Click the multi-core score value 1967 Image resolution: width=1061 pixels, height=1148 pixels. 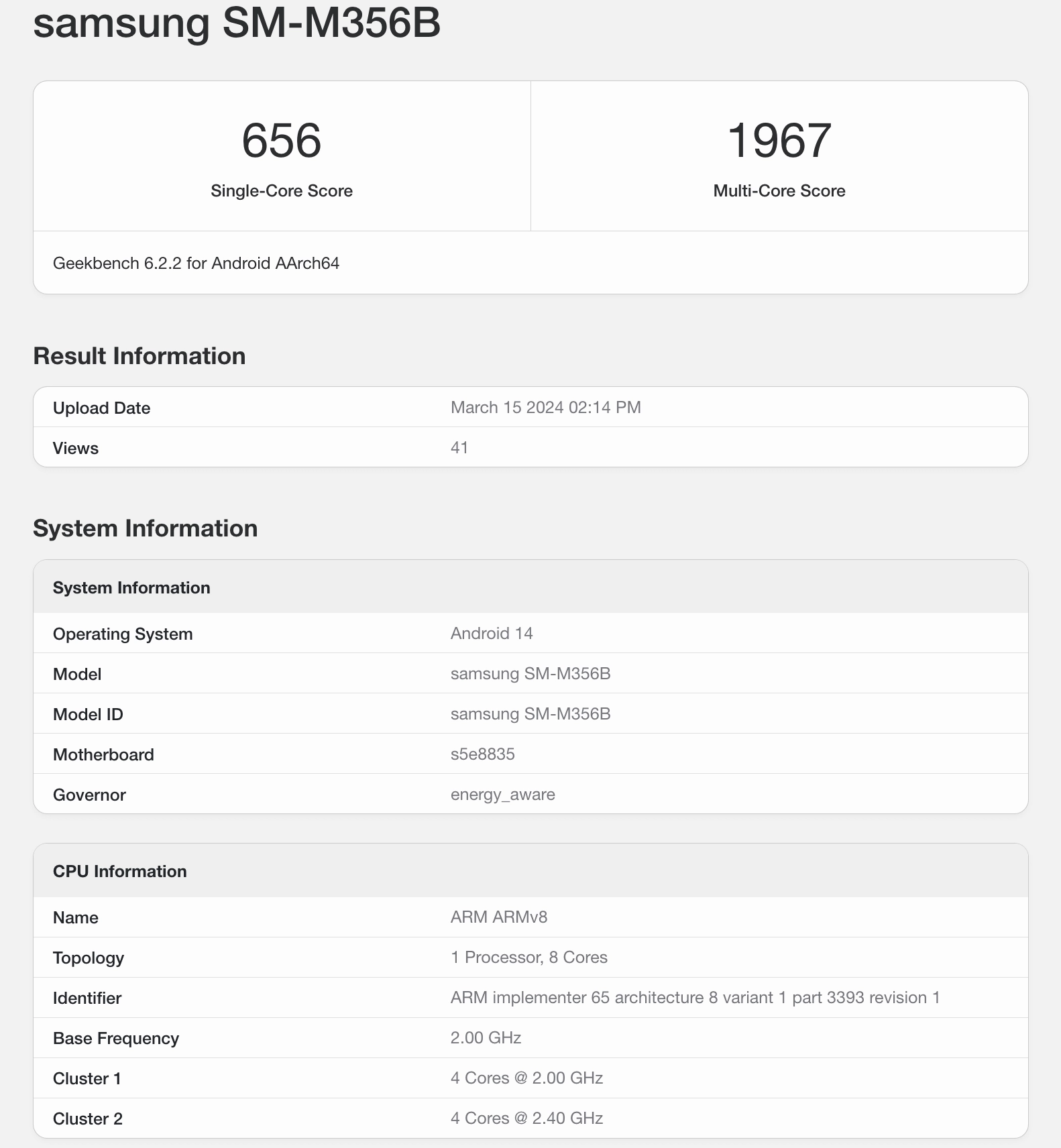[779, 141]
